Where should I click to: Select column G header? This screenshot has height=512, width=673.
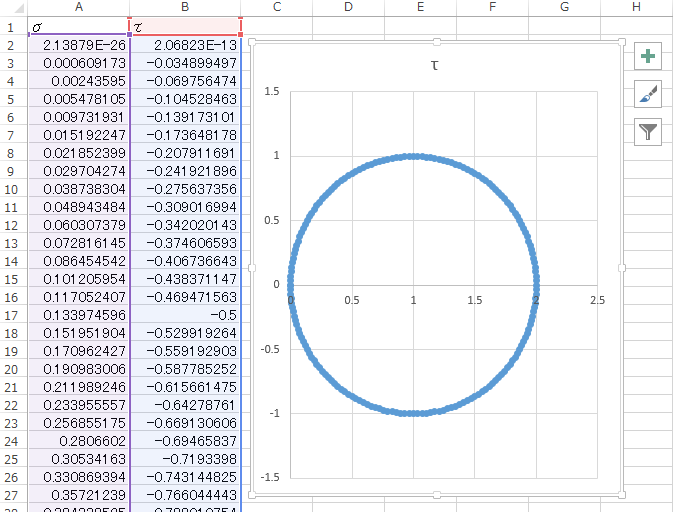(x=564, y=7)
